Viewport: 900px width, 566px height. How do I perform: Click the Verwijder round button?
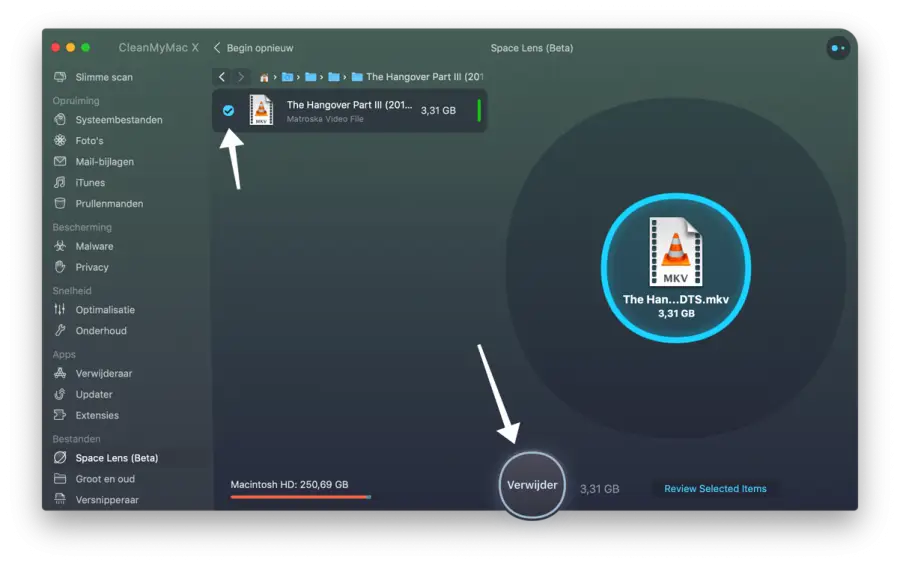point(532,485)
